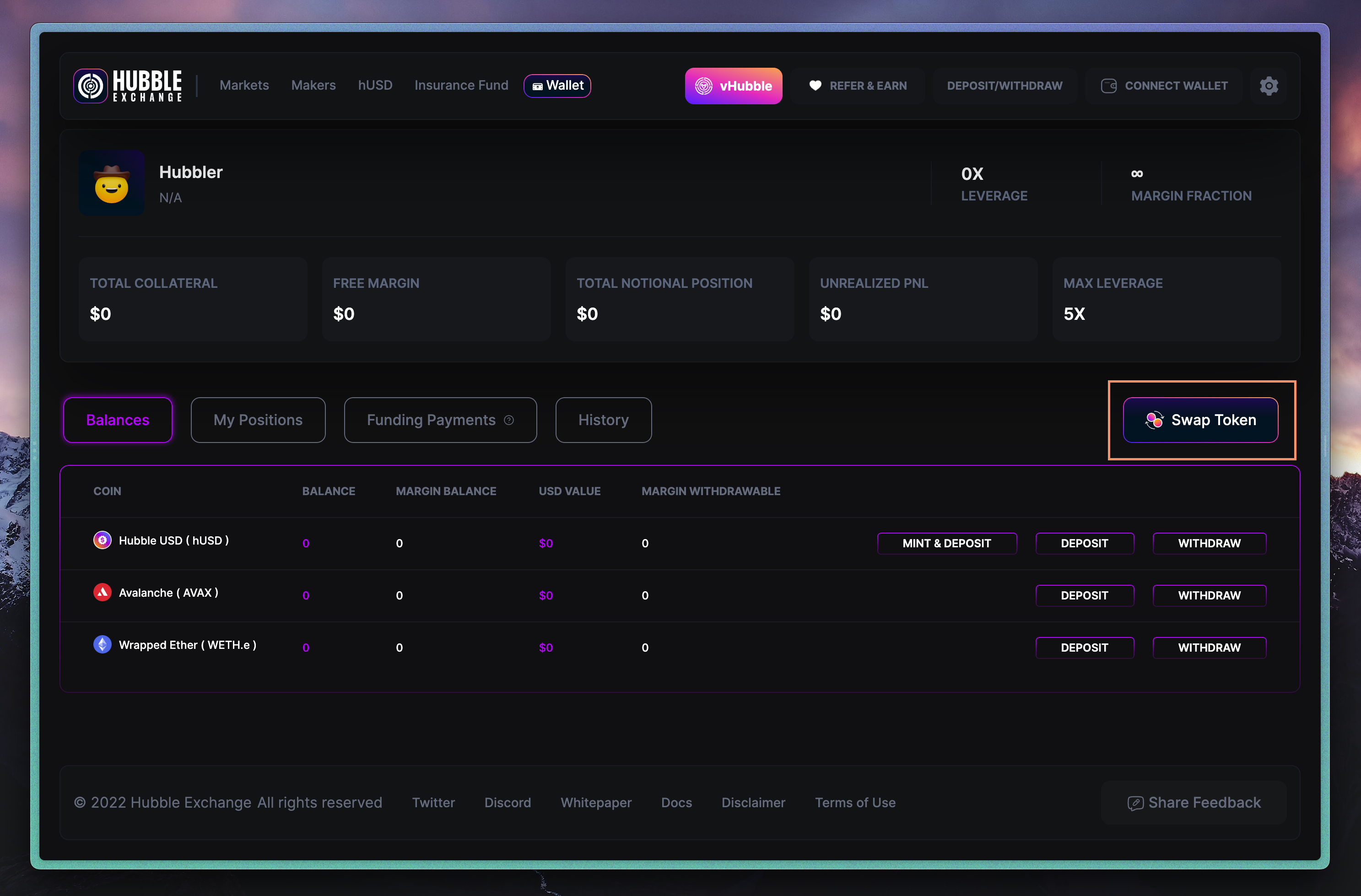Click the Hubbler username text
Image resolution: width=1361 pixels, height=896 pixels.
click(190, 172)
